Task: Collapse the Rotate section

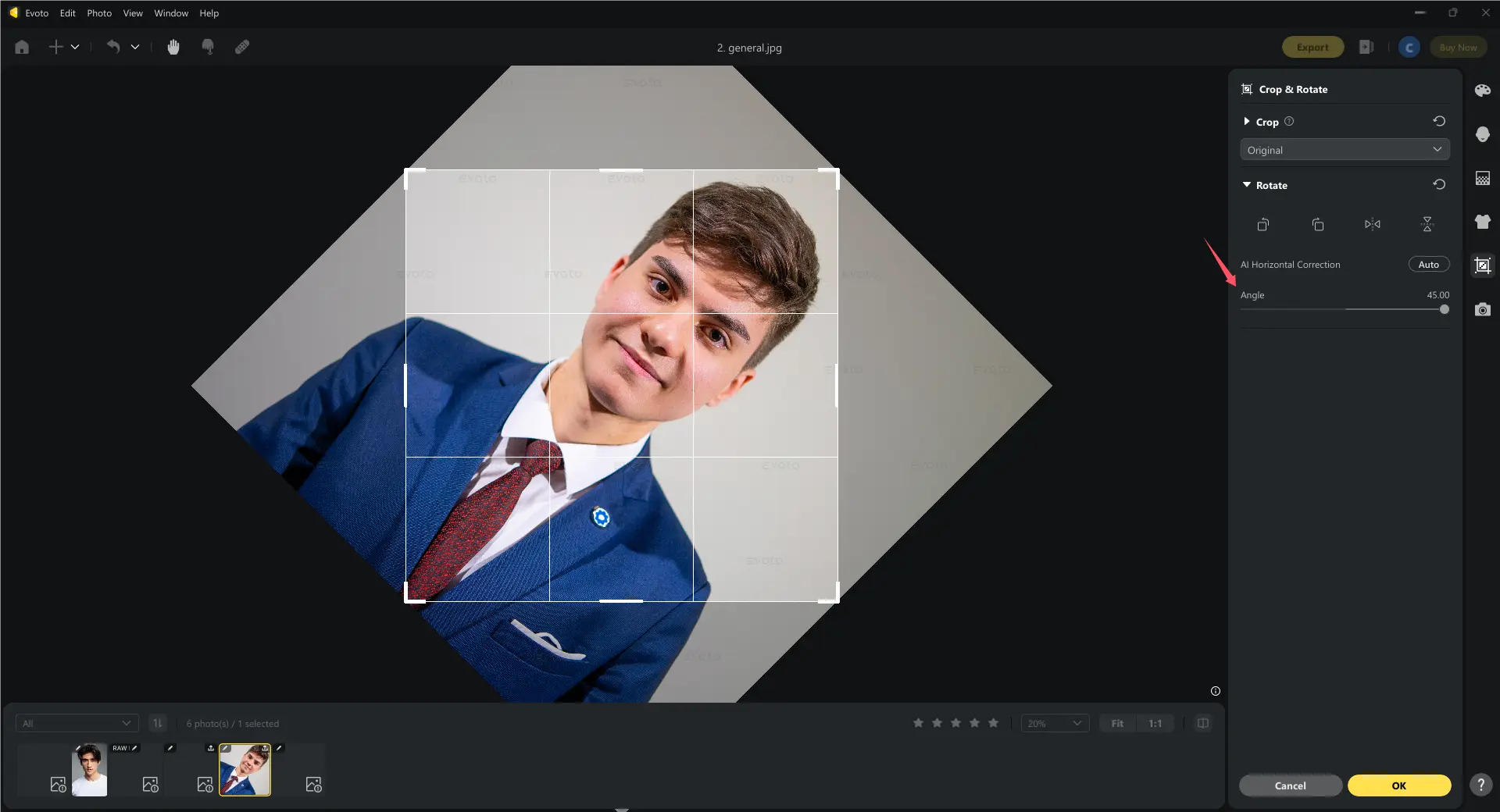Action: pyautogui.click(x=1247, y=185)
